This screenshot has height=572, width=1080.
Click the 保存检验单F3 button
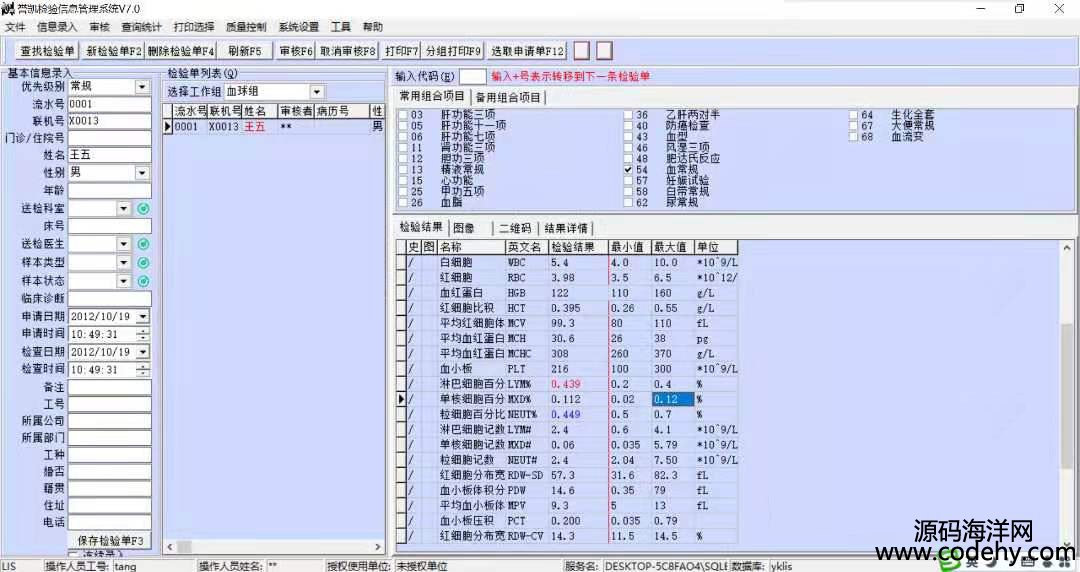tap(111, 540)
